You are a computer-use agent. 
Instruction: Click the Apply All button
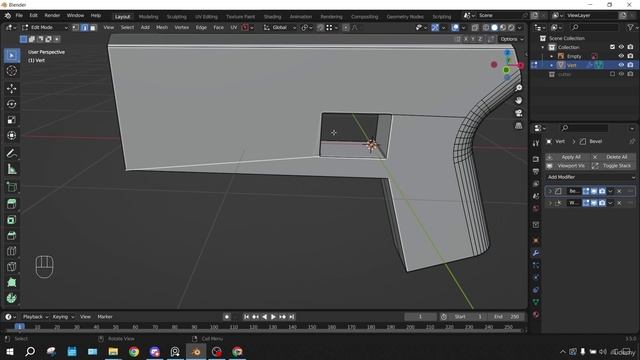click(x=567, y=157)
